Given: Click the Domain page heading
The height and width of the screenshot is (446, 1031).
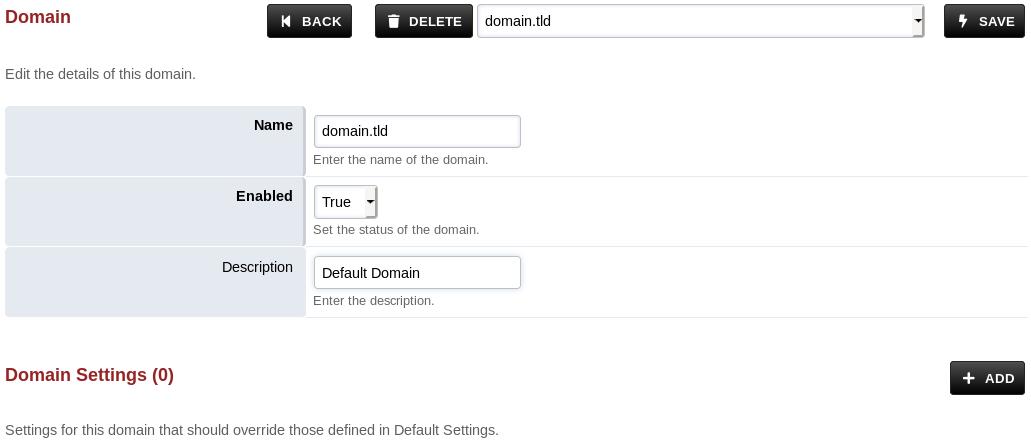Looking at the screenshot, I should [38, 17].
